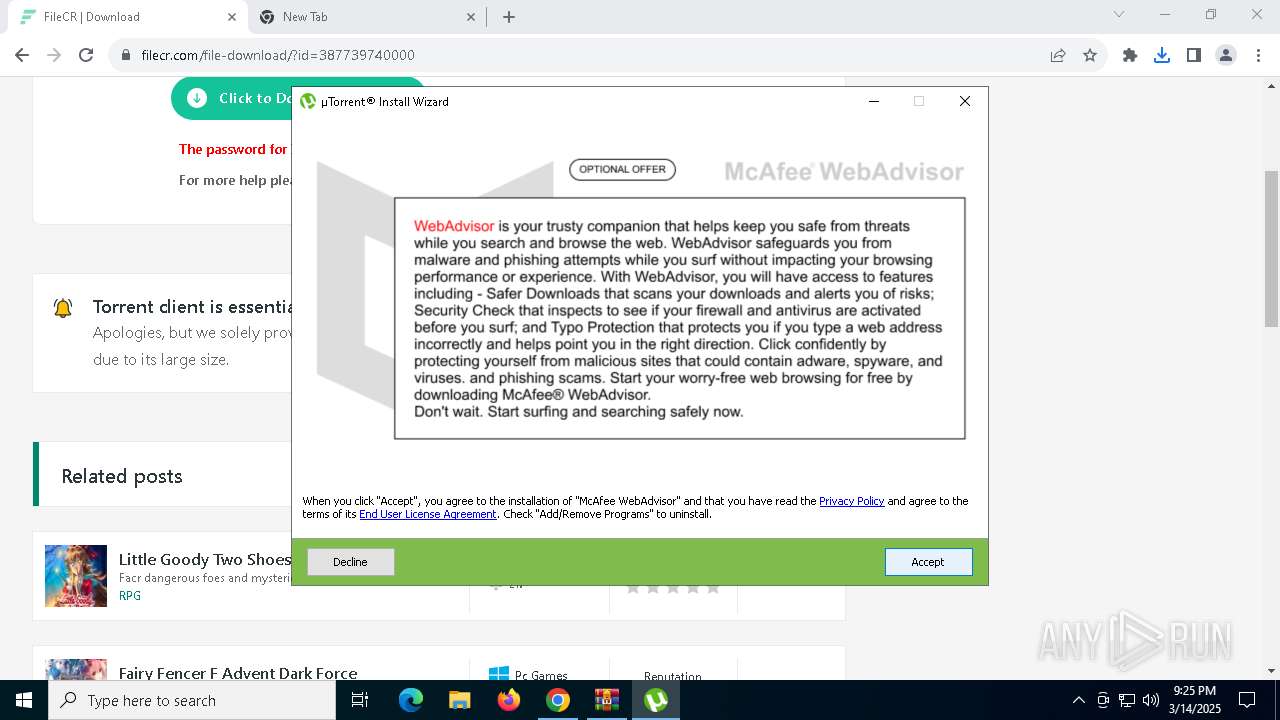Screen dimensions: 1280x720
Task: Open the Privacy Policy link
Action: click(851, 501)
